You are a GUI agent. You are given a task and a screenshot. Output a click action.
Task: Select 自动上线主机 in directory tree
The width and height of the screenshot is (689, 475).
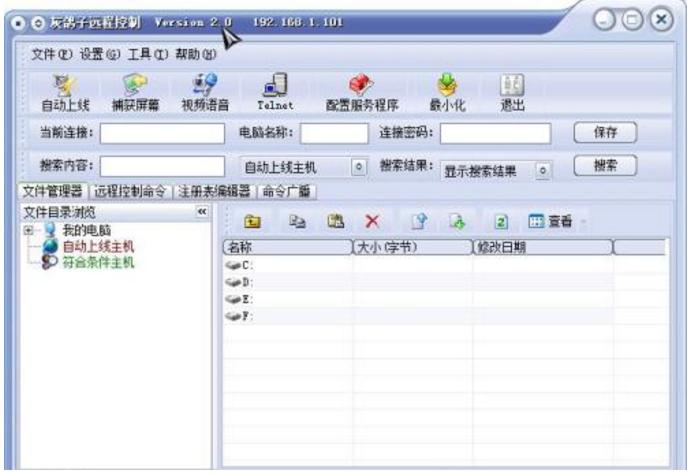(x=98, y=246)
